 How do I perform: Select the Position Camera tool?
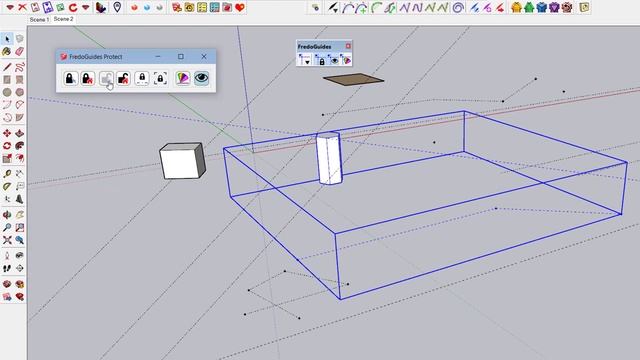point(7,256)
